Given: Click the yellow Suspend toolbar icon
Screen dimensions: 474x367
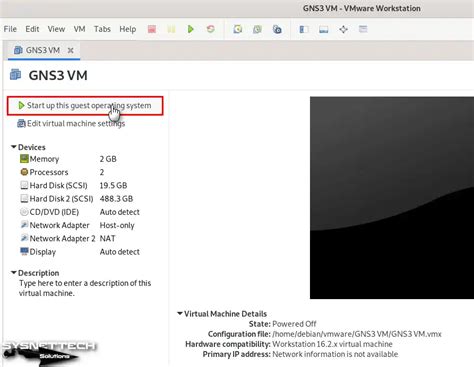Looking at the screenshot, I should pos(171,29).
